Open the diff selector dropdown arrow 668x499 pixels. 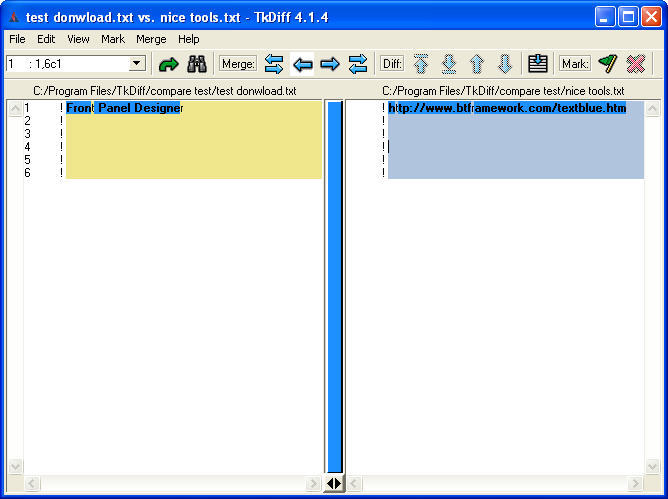136,64
